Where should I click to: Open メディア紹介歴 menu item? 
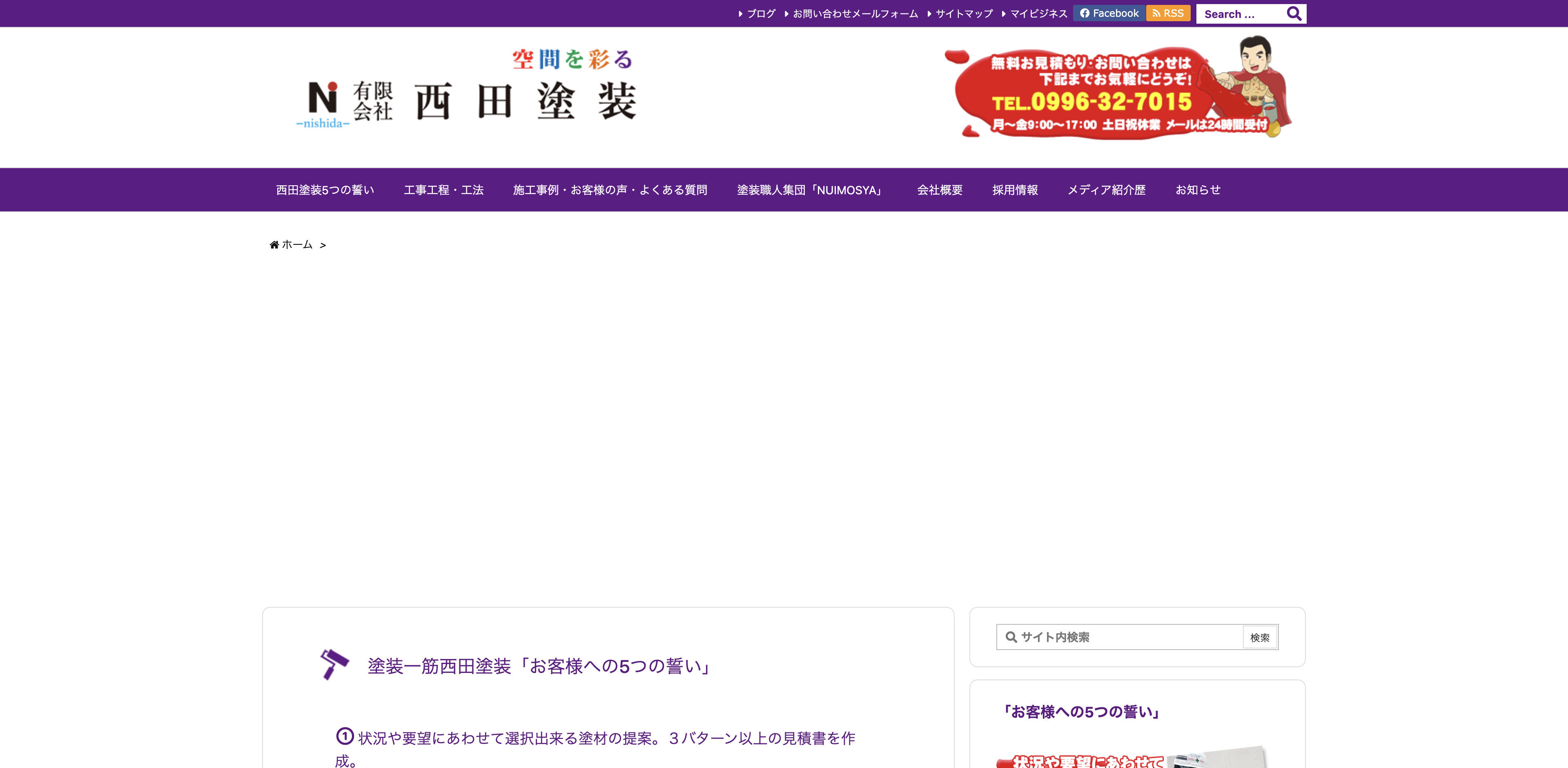pyautogui.click(x=1107, y=190)
